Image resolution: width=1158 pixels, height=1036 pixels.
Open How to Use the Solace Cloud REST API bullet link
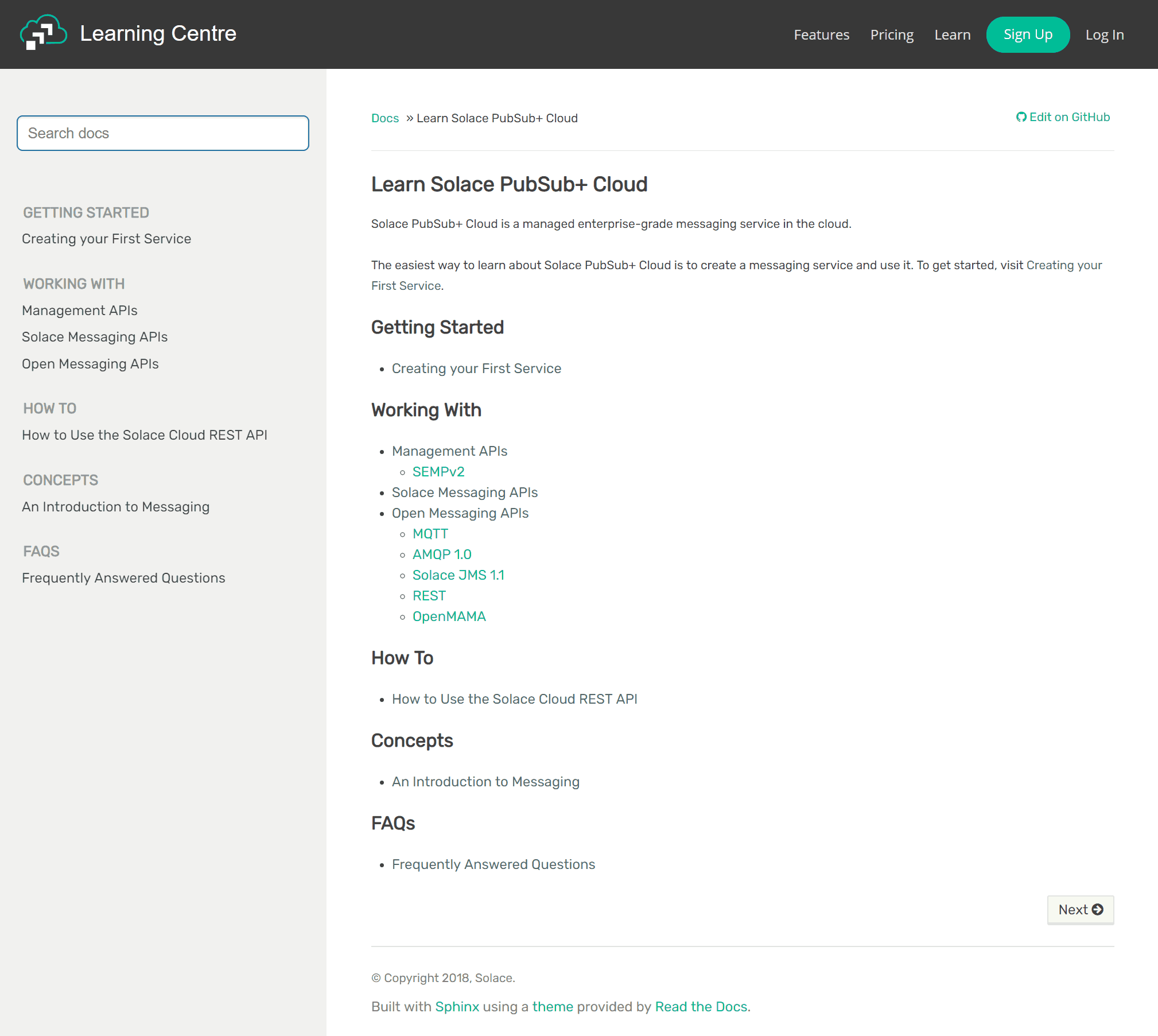514,699
